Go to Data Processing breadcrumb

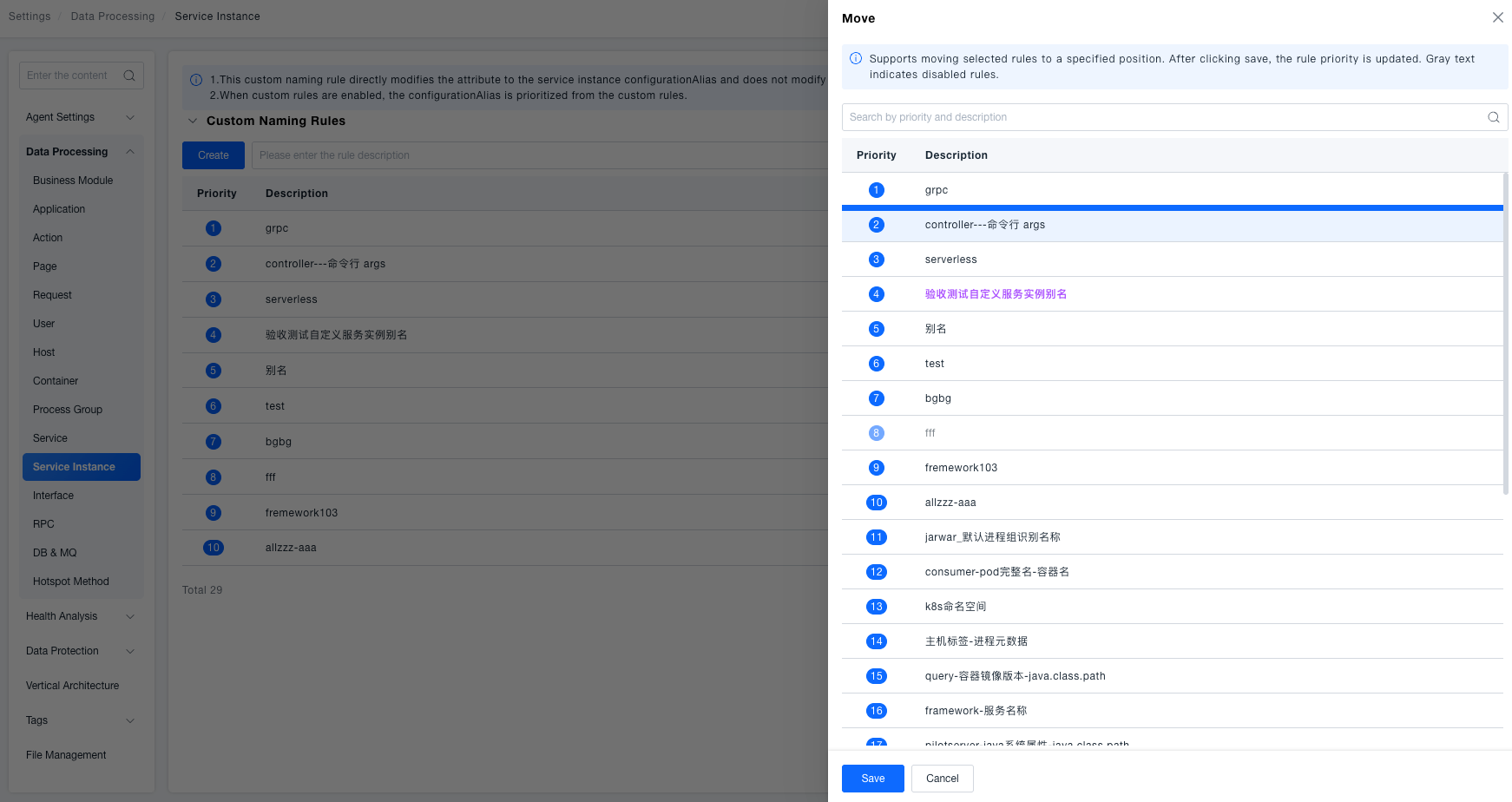point(113,16)
